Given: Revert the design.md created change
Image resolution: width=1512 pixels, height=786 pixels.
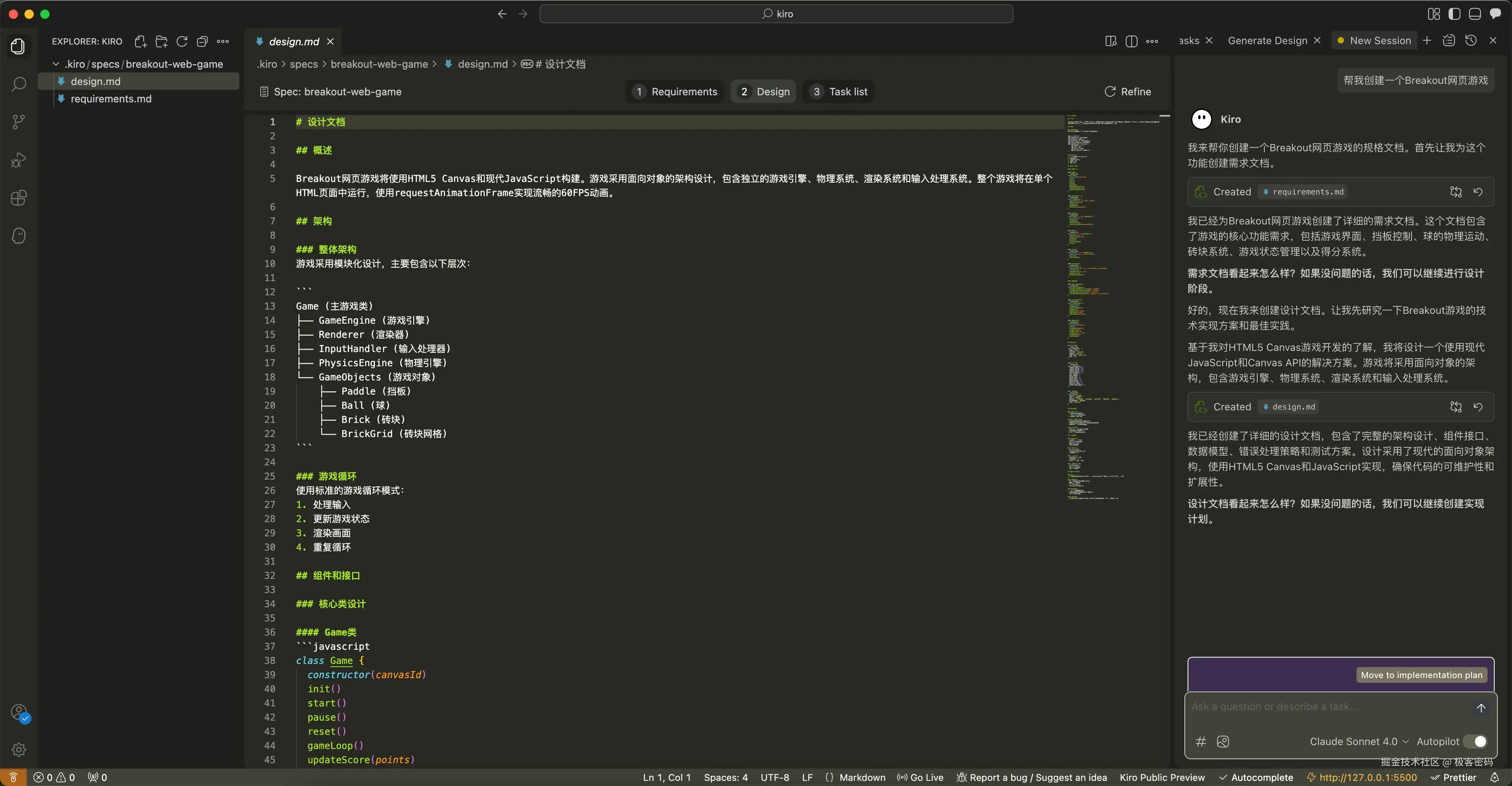Looking at the screenshot, I should coord(1478,407).
